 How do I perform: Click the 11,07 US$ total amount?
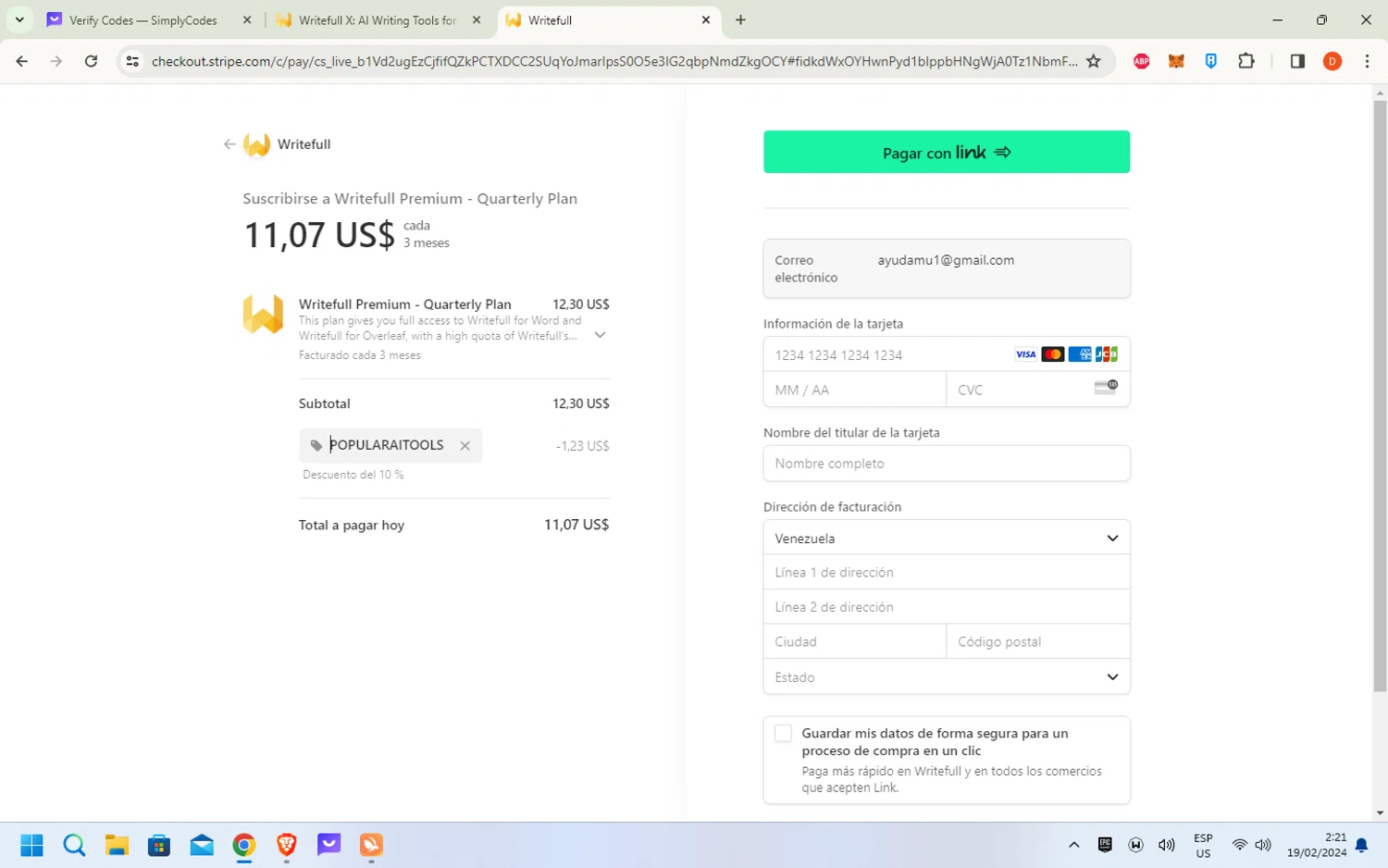click(576, 525)
